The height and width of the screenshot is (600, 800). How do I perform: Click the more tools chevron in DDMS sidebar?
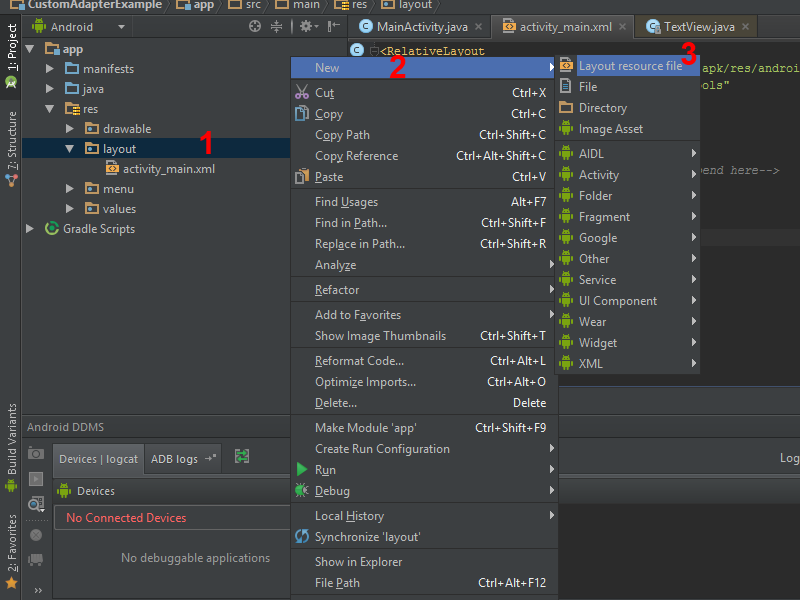point(38,590)
